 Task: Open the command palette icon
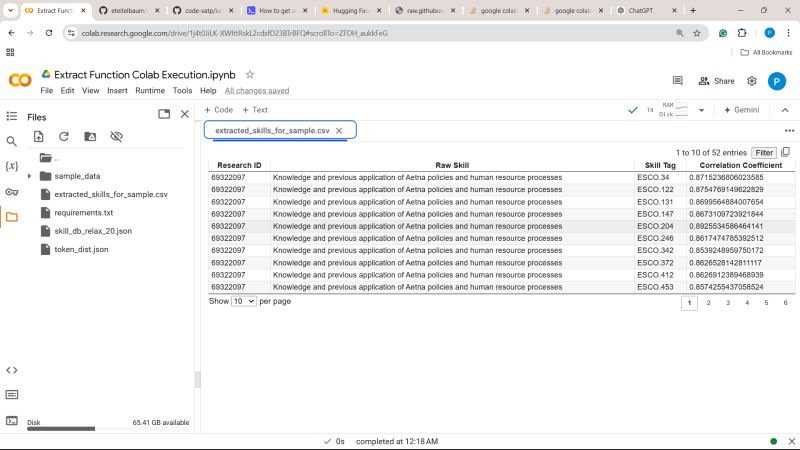(12, 394)
